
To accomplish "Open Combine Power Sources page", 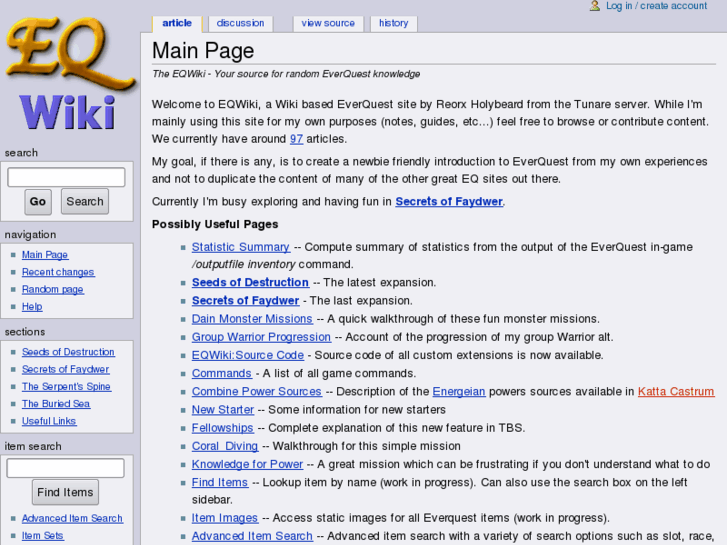I will coord(257,391).
